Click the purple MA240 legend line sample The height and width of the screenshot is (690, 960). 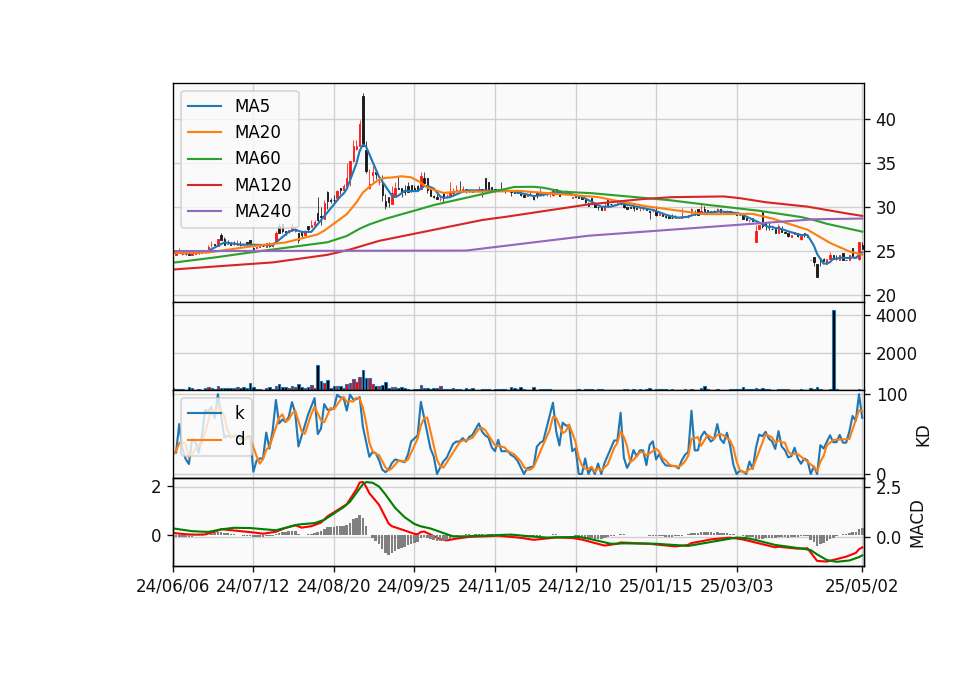tap(204, 211)
